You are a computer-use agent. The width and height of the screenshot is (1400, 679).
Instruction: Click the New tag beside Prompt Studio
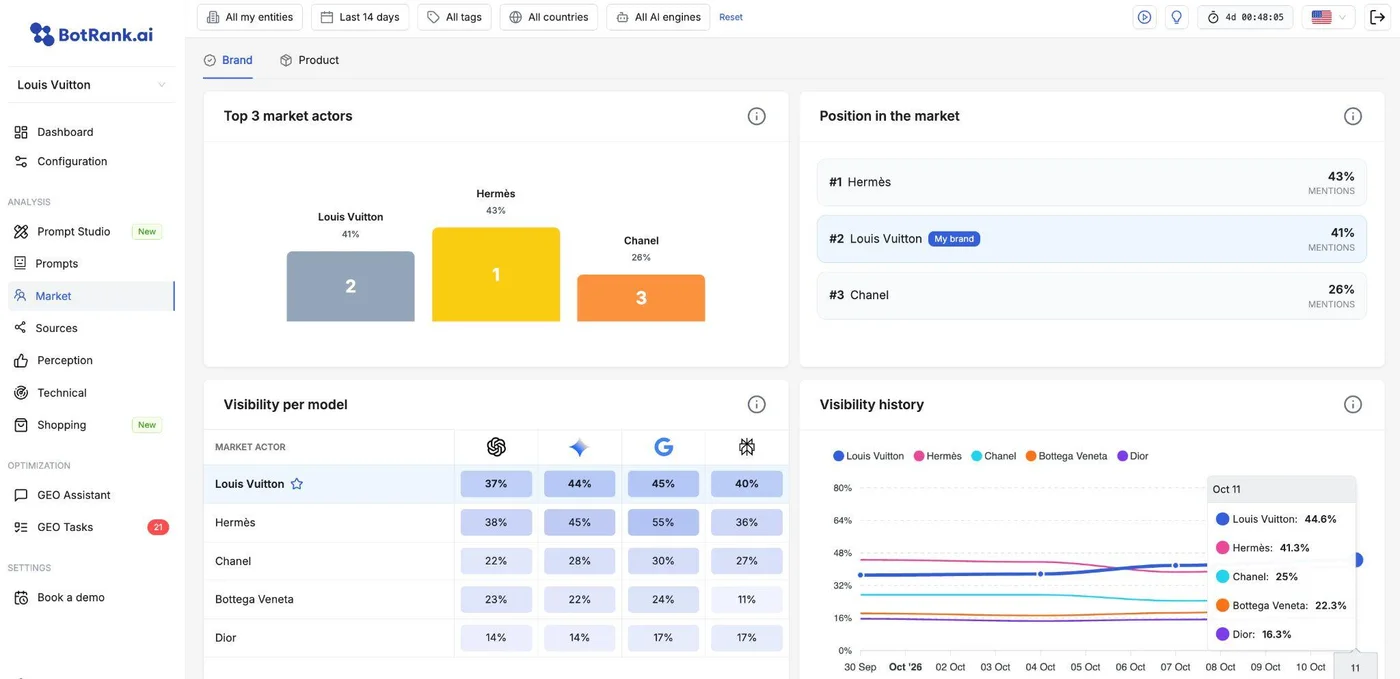pyautogui.click(x=147, y=231)
